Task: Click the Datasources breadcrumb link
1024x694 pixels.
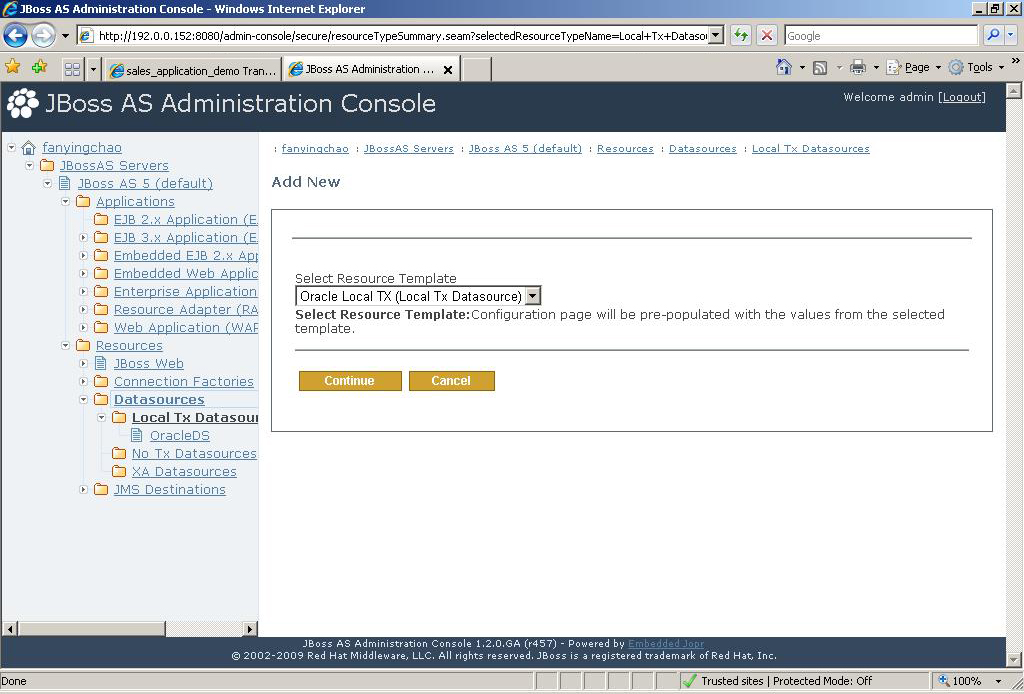Action: (x=703, y=149)
